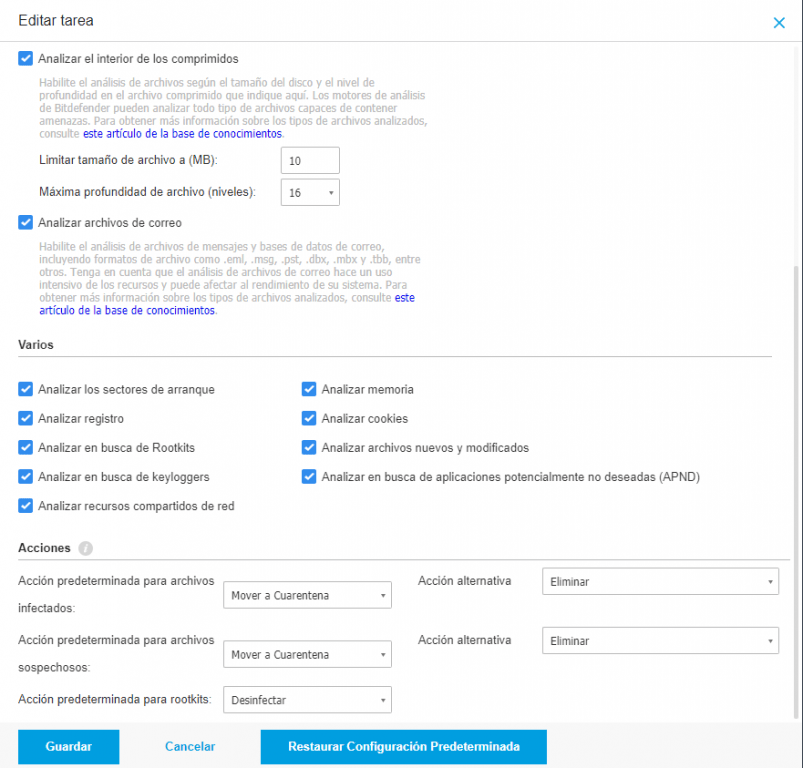Toggle Analizar archivos de correo checkbox
This screenshot has height=768, width=803.
(26, 222)
